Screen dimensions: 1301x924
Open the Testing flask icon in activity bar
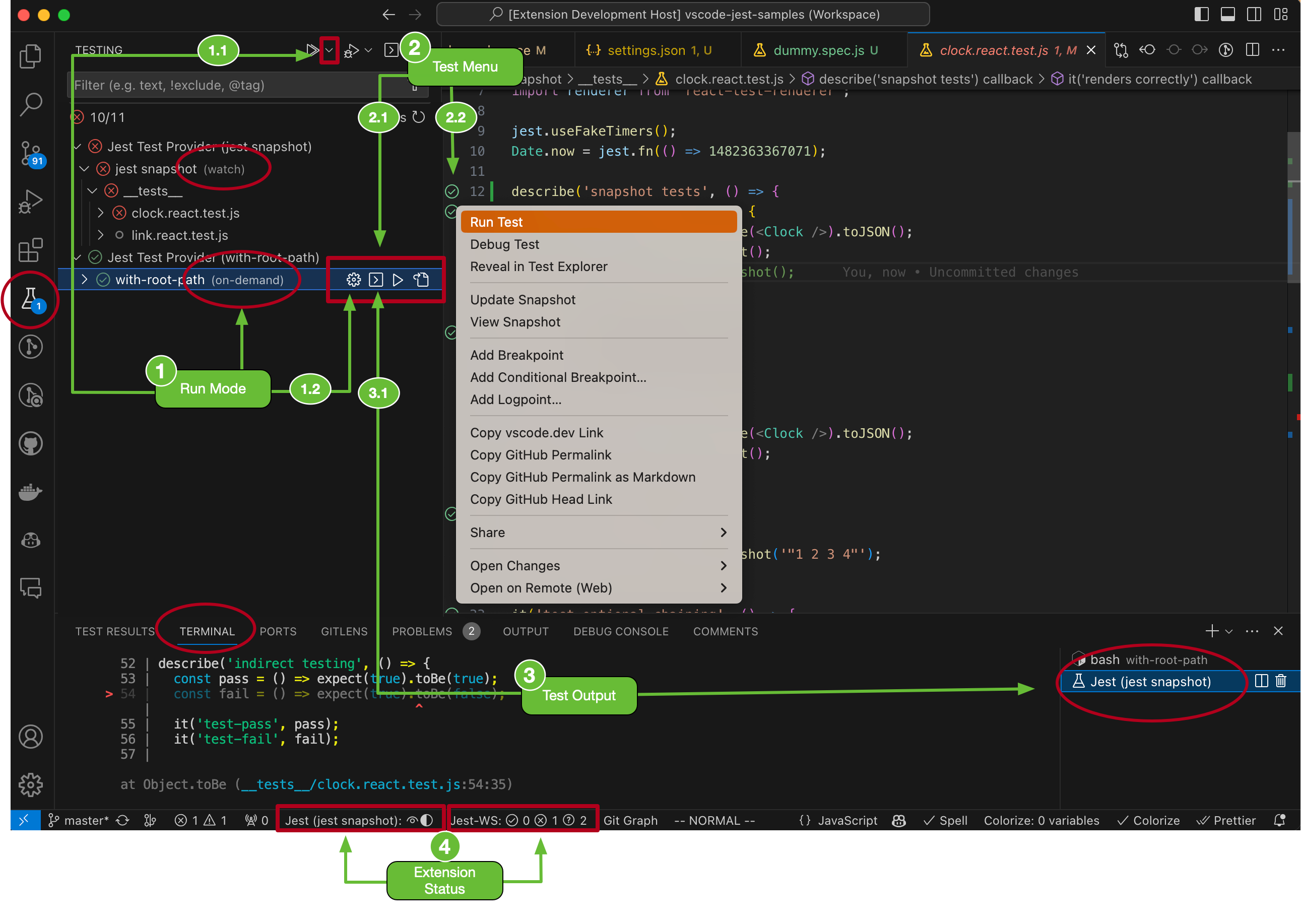30,298
